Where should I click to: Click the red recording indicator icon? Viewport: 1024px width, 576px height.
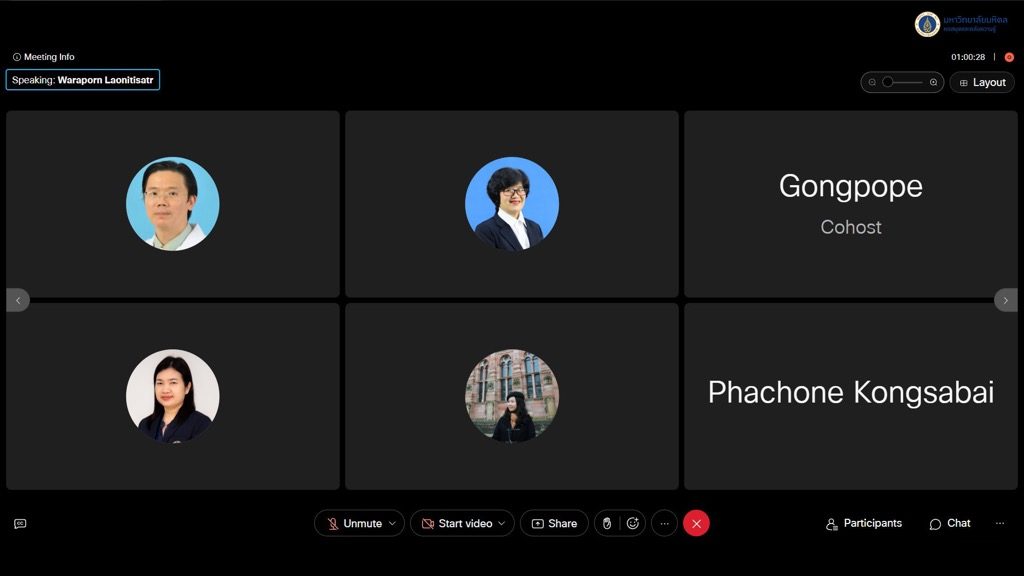(x=1009, y=57)
